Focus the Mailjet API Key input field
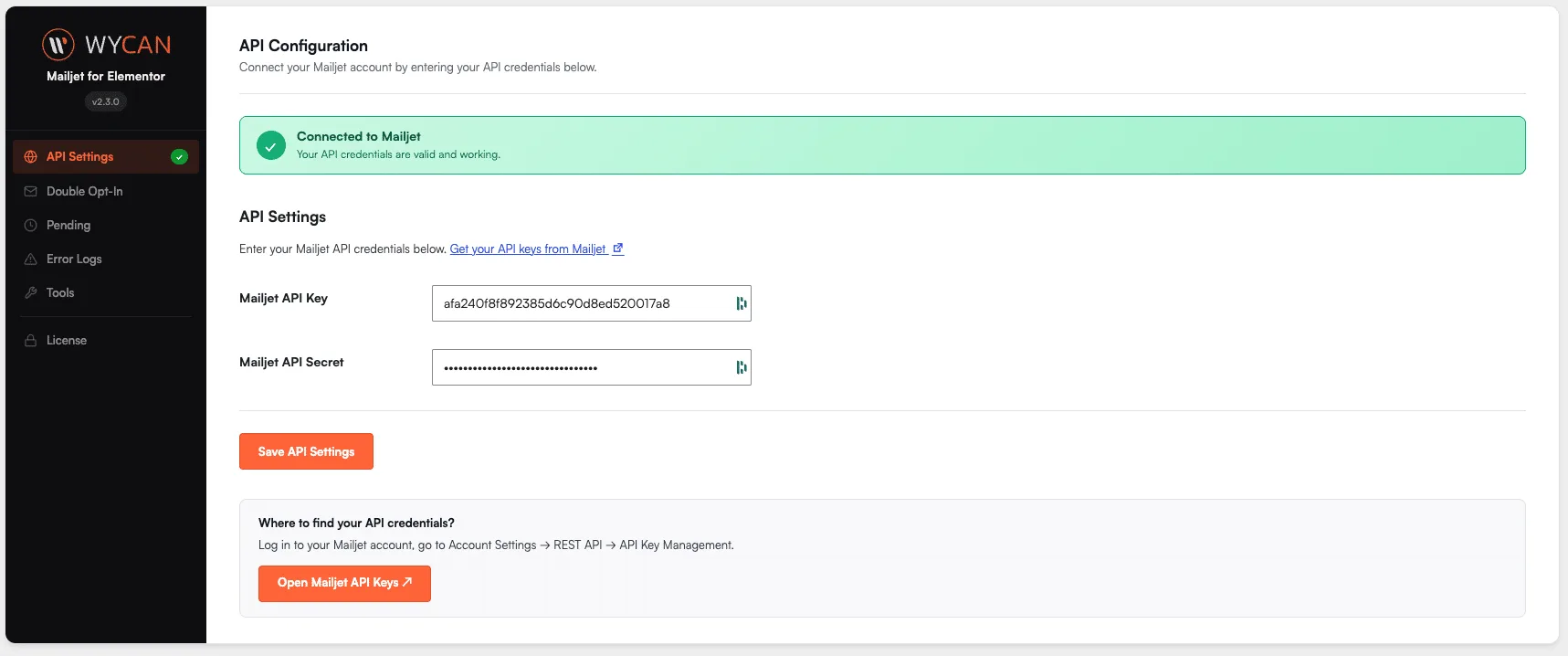 591,303
